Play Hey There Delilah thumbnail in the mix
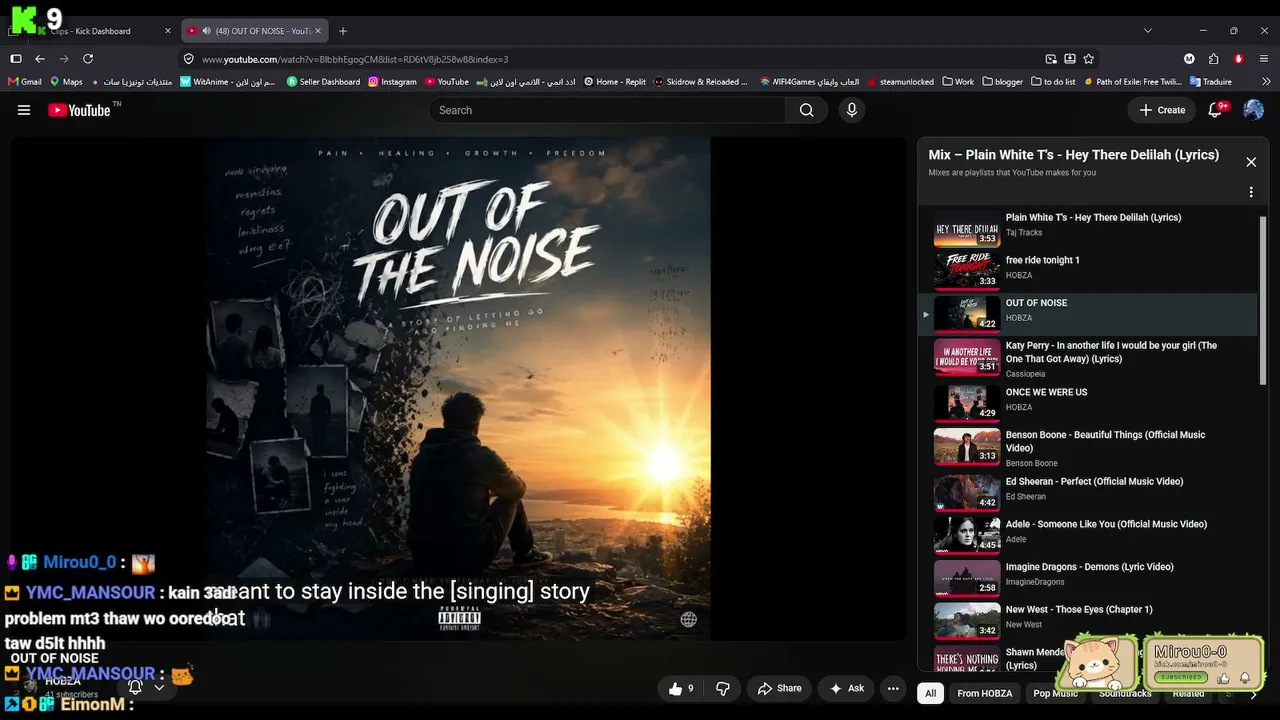Image resolution: width=1280 pixels, height=720 pixels. tap(967, 229)
